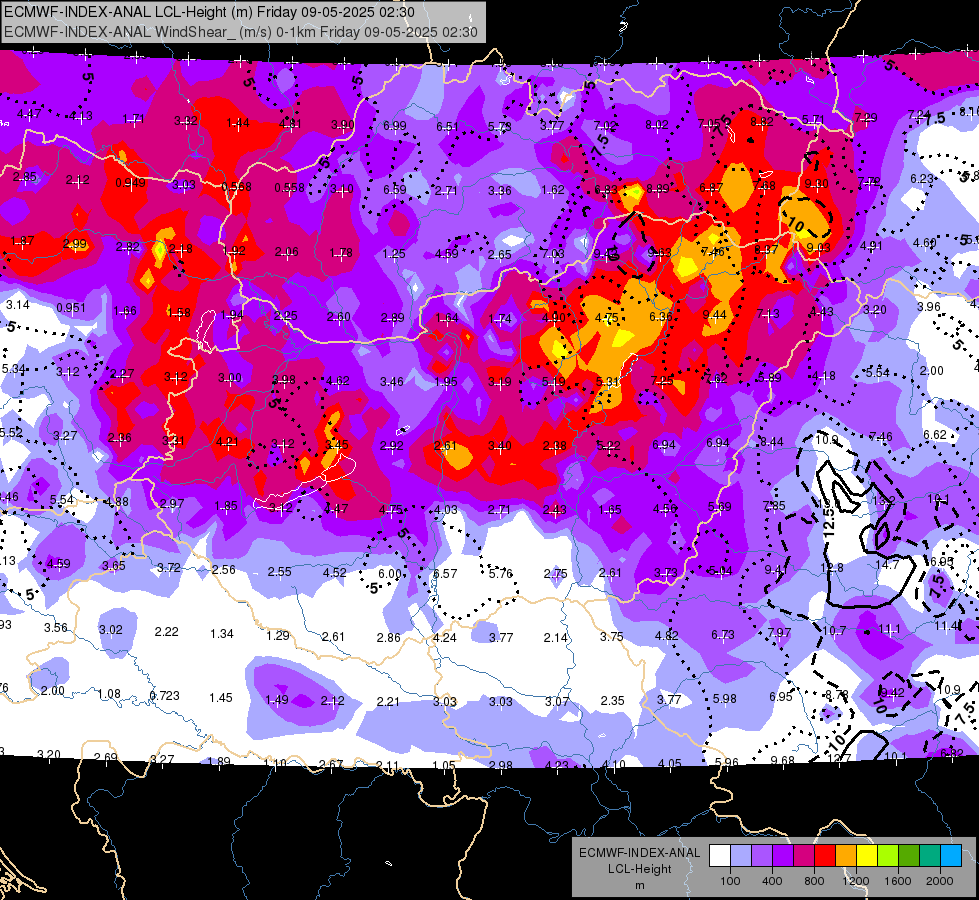This screenshot has height=900, width=979.
Task: Click the wind shear value 8.02
Action: (657, 124)
